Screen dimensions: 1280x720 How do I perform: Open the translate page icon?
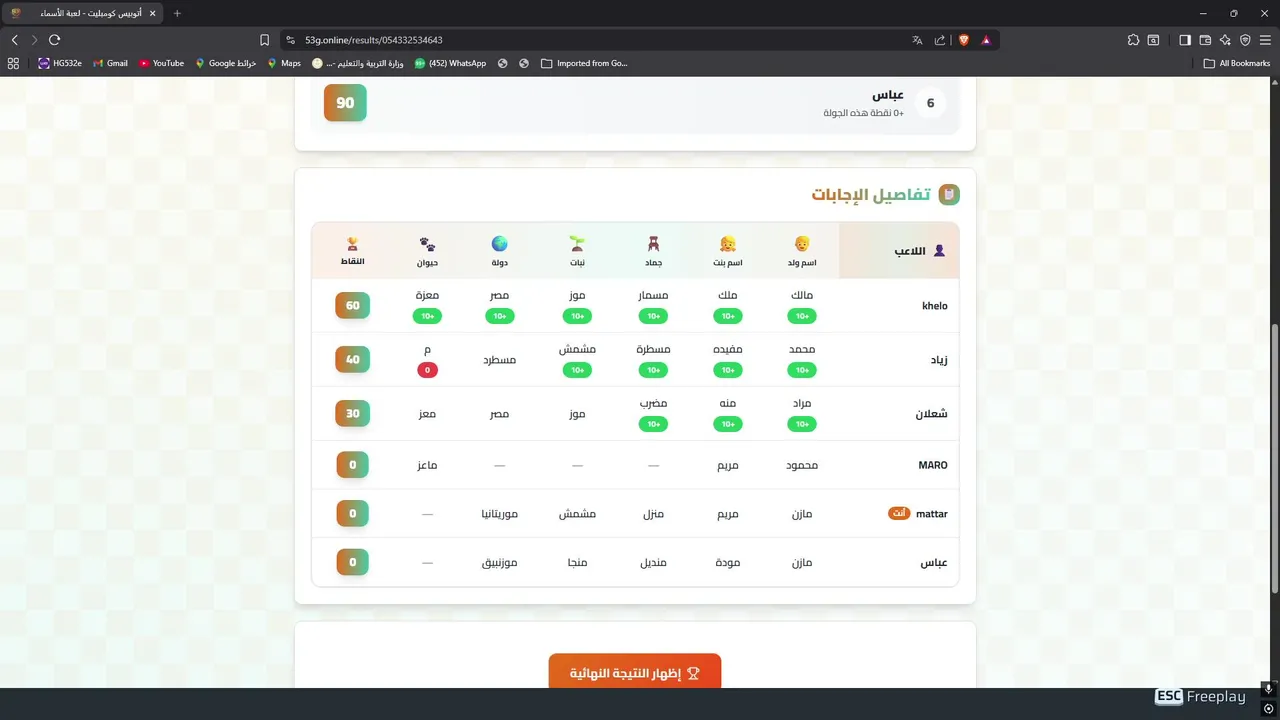[x=917, y=40]
